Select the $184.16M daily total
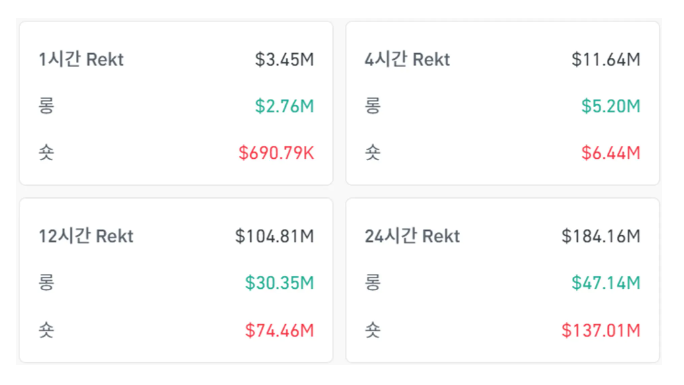 (x=601, y=236)
